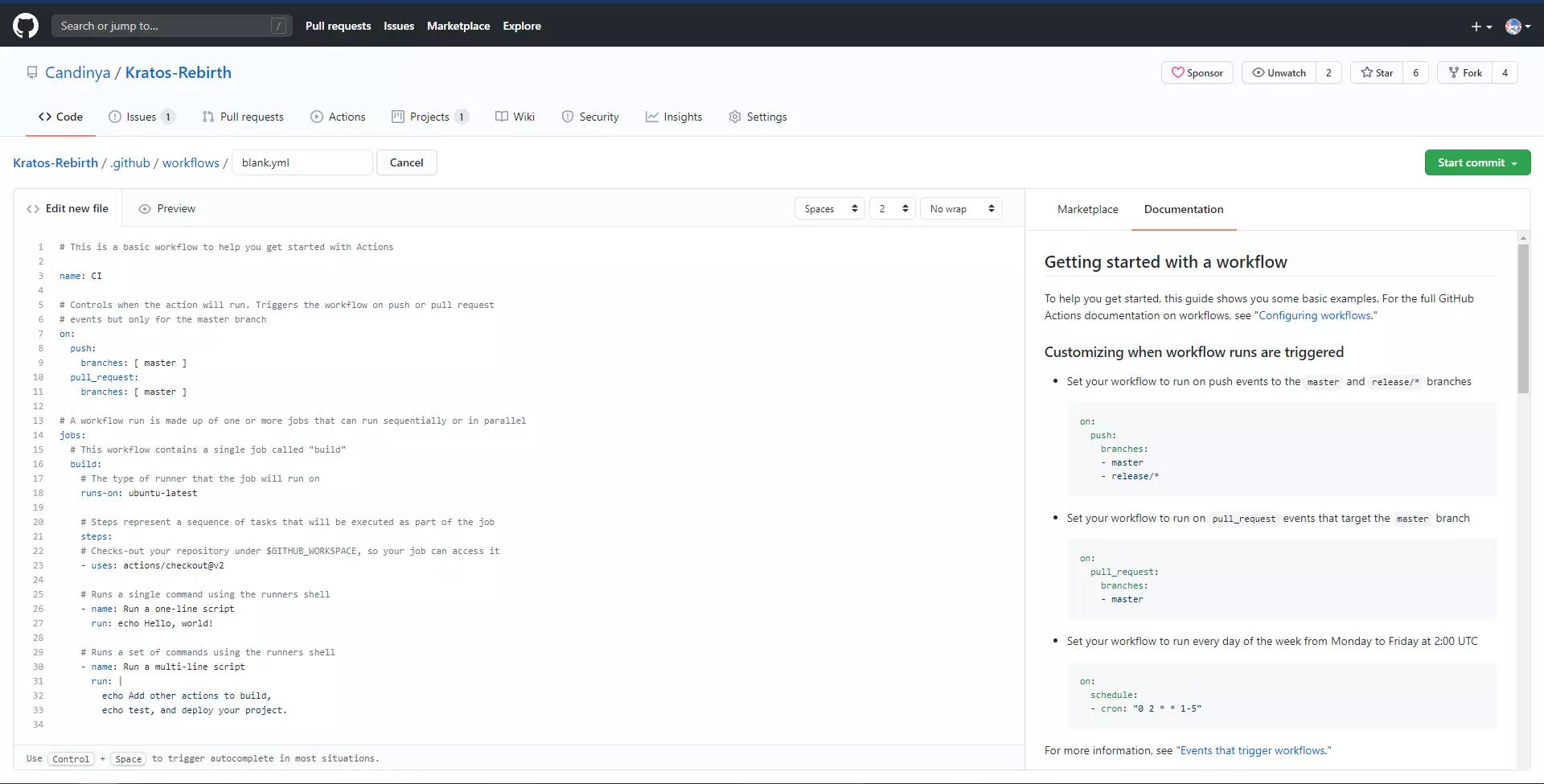1544x784 pixels.
Task: Click the documentation panel scrollbar thumb
Action: click(x=1523, y=318)
